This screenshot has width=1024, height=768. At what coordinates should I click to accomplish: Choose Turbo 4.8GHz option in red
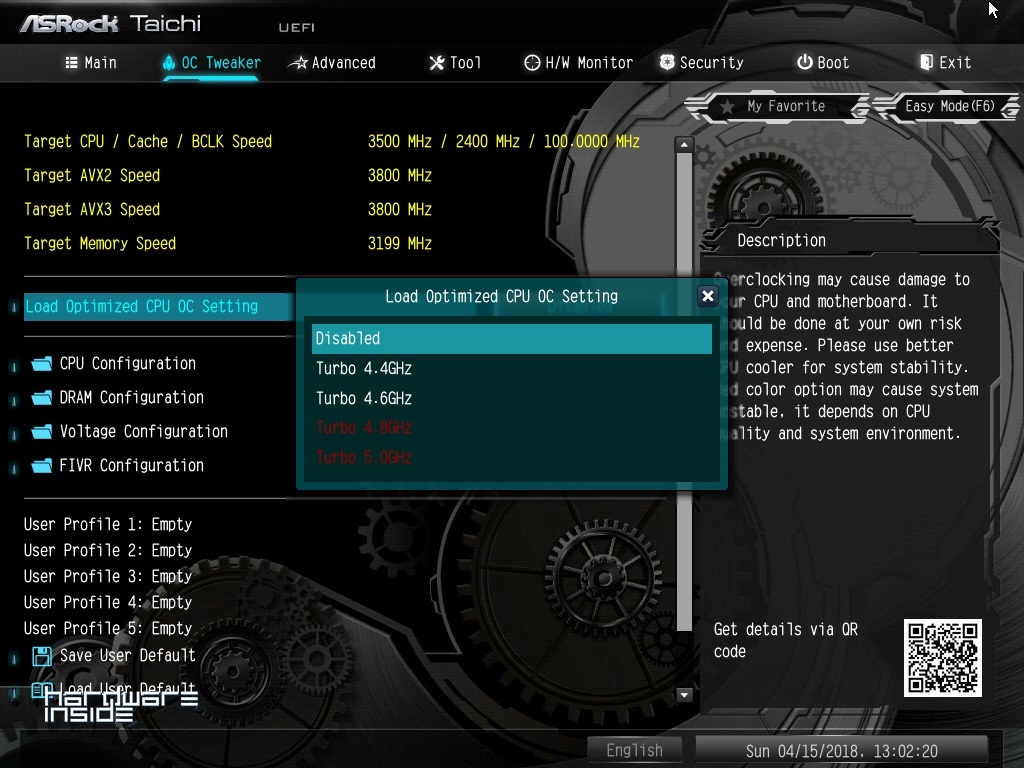pyautogui.click(x=511, y=428)
